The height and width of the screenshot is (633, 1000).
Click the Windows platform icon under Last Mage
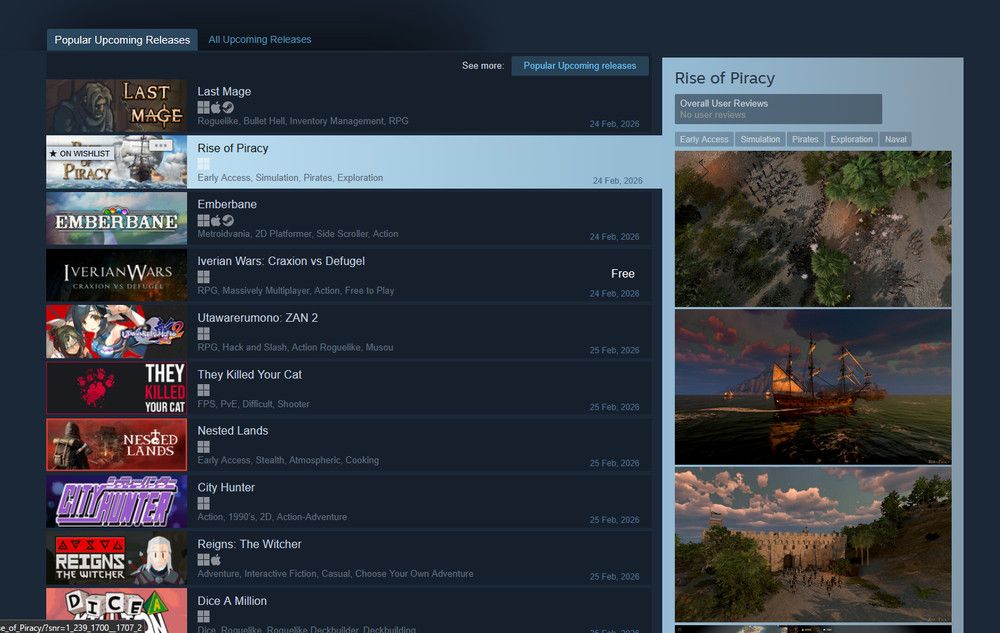tap(203, 106)
